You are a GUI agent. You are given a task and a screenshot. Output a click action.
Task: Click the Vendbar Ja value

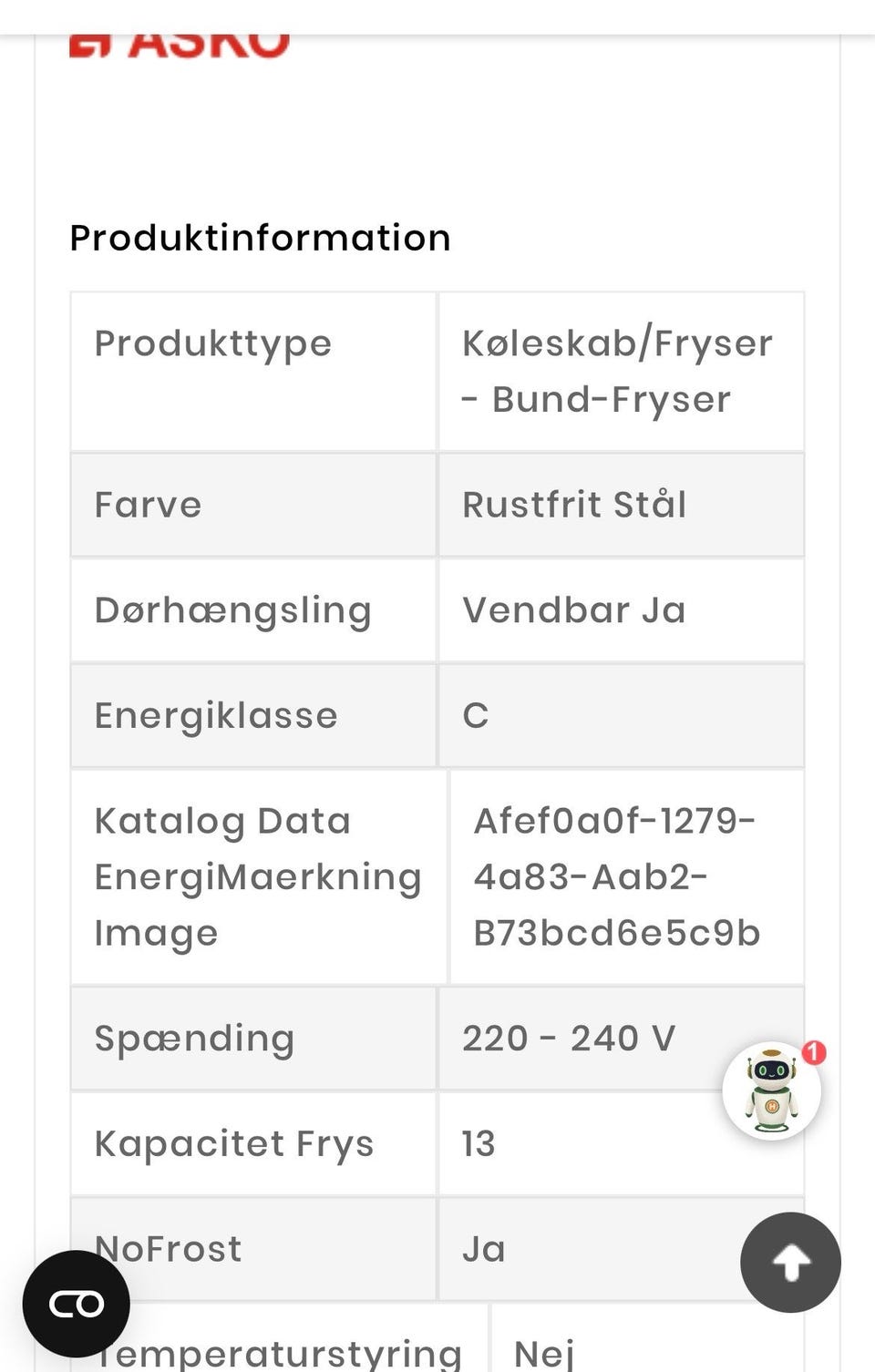tap(574, 610)
